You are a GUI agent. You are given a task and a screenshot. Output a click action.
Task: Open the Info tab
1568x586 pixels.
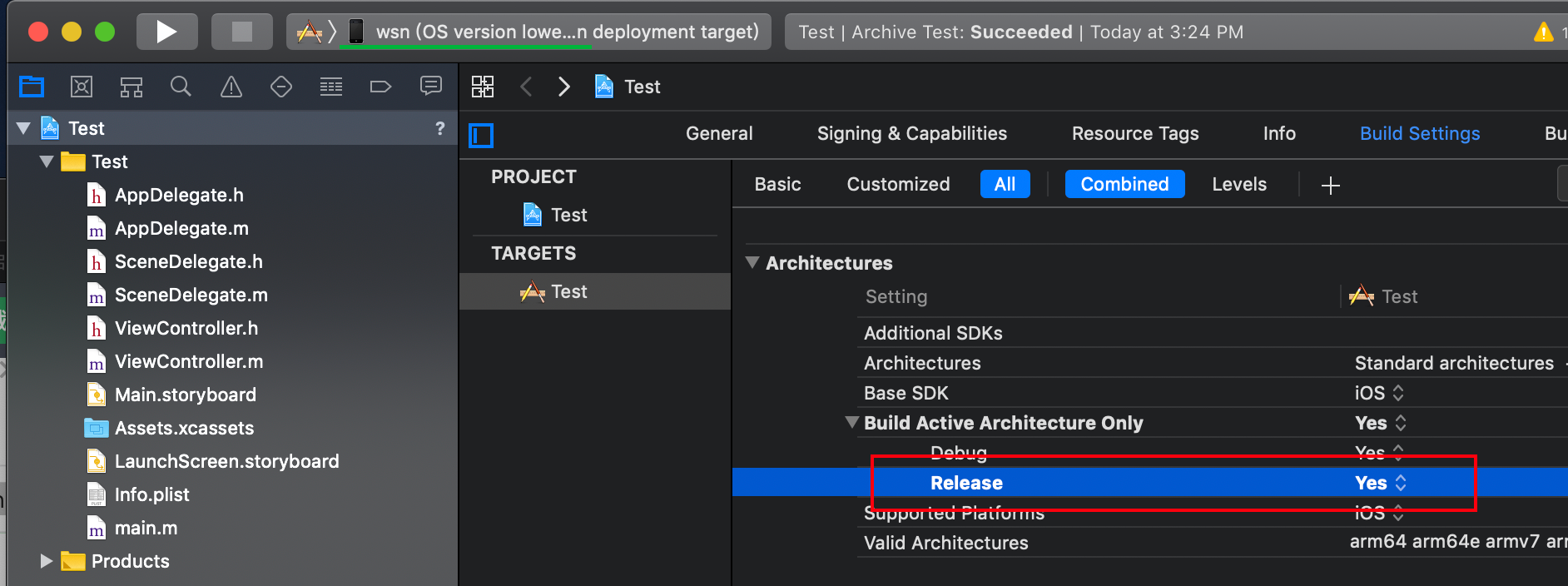pyautogui.click(x=1278, y=133)
